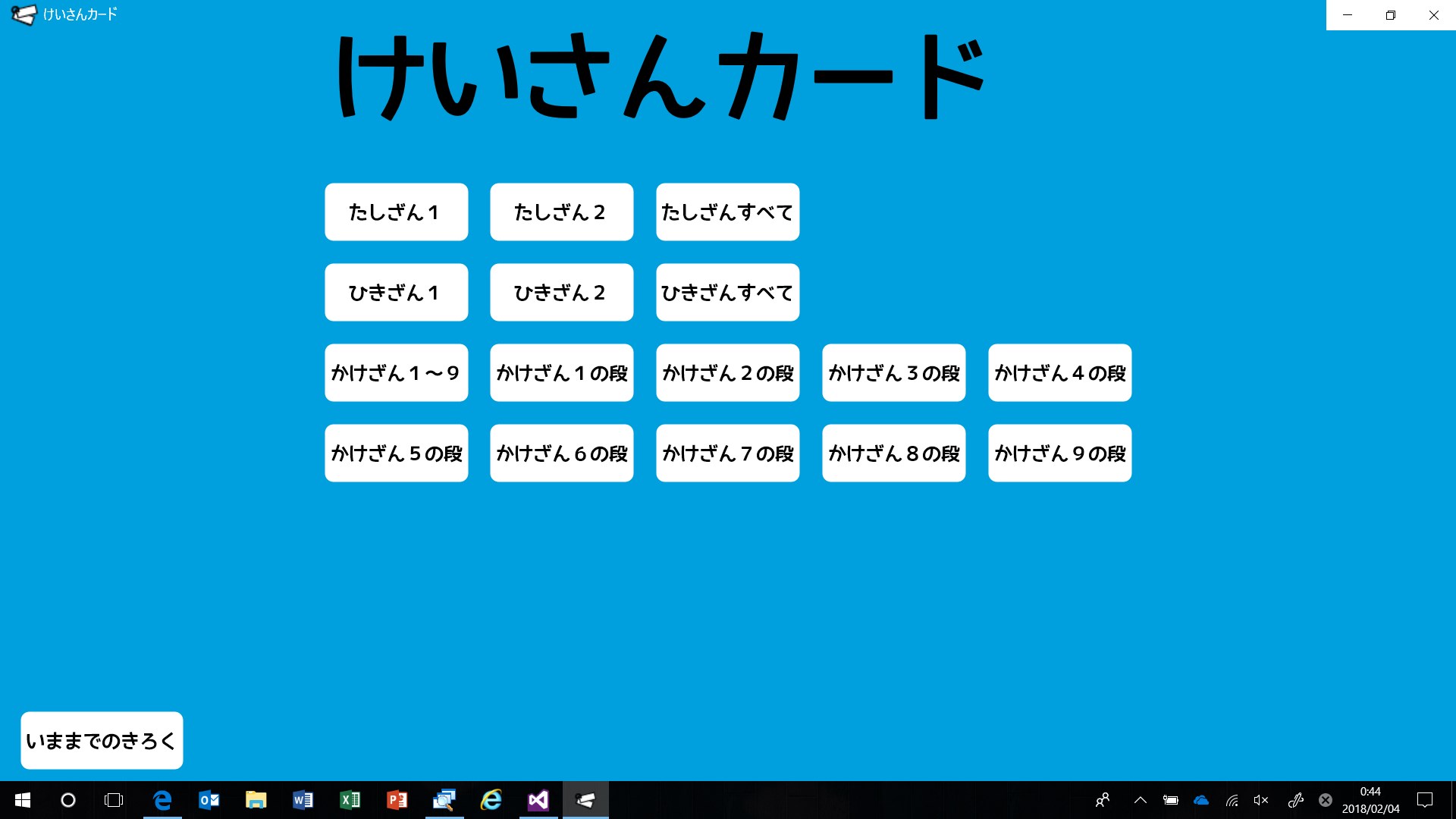The height and width of the screenshot is (819, 1456).
Task: Open Visual Studio from the taskbar
Action: (x=538, y=800)
